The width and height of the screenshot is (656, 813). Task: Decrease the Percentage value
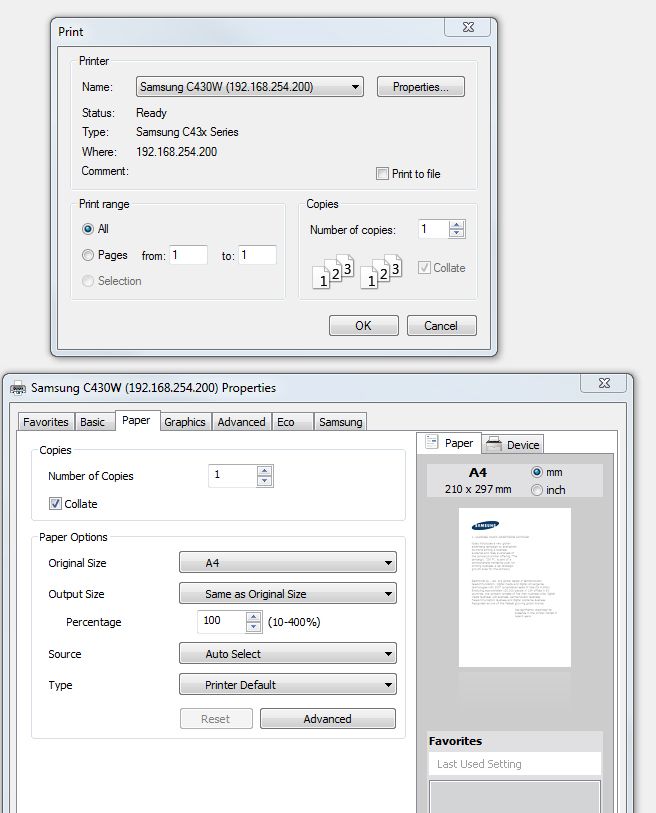(253, 626)
